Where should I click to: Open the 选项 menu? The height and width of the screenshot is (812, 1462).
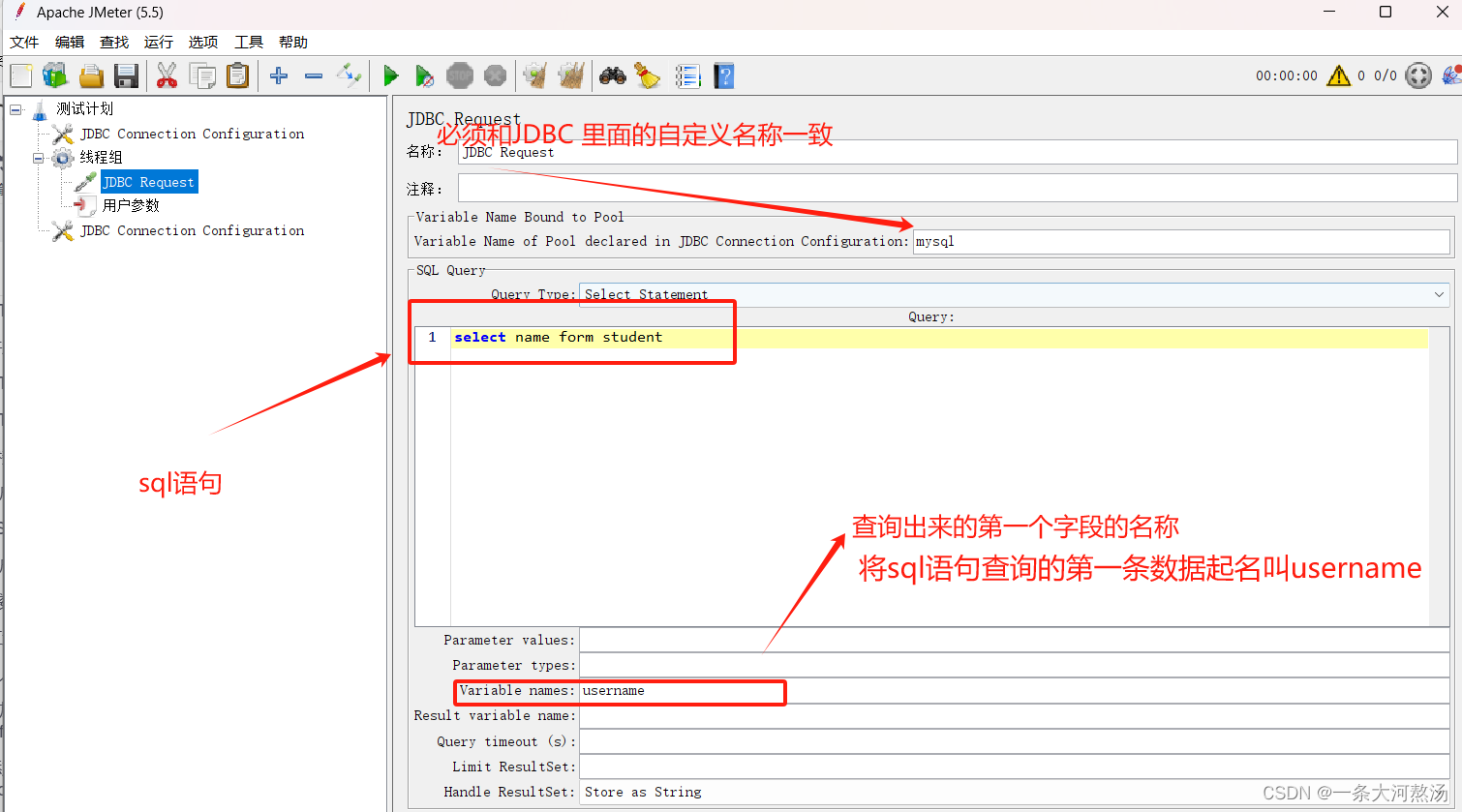202,42
